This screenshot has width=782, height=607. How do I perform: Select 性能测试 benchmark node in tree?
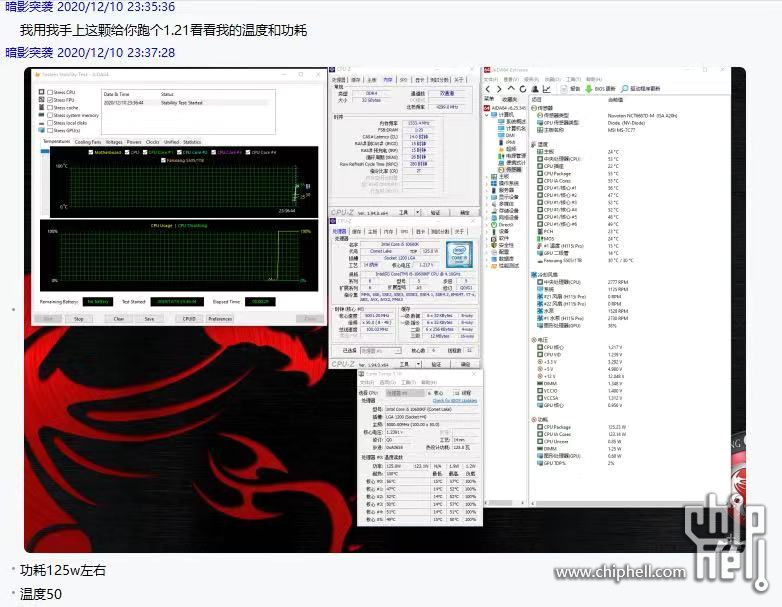[x=505, y=266]
